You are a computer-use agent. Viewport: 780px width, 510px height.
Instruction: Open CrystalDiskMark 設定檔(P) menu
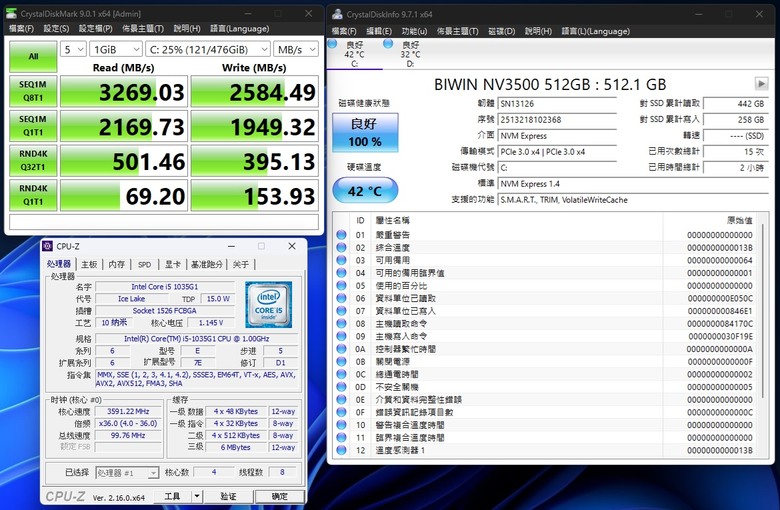(96, 29)
